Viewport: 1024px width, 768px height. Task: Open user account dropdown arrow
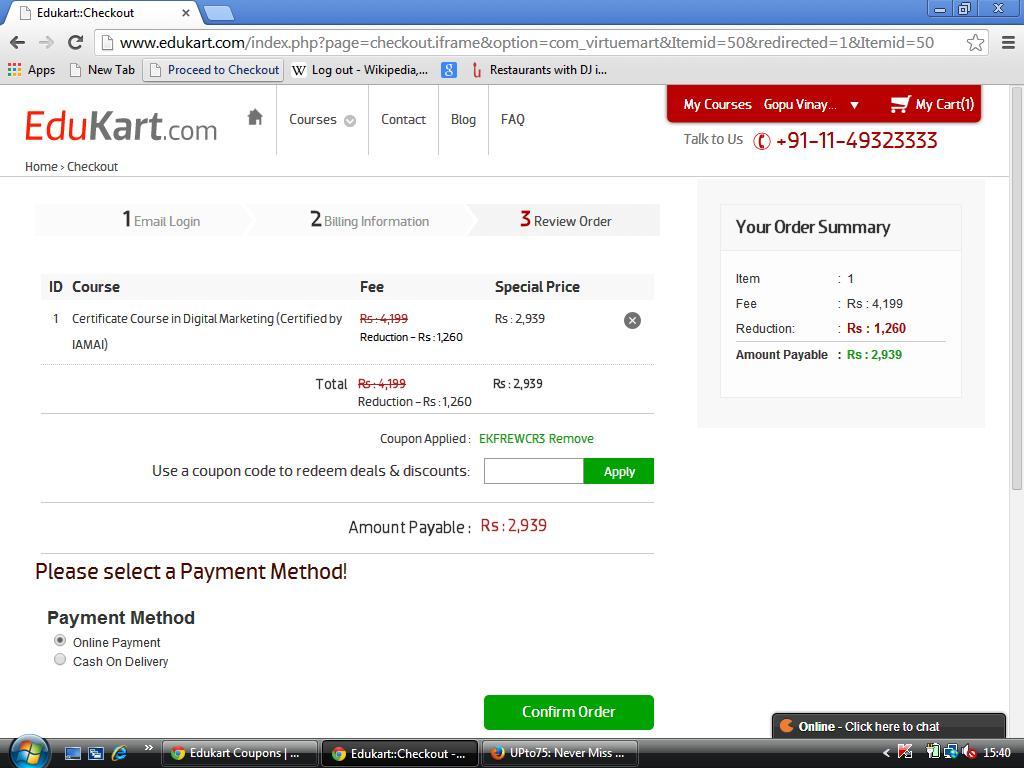click(x=854, y=105)
